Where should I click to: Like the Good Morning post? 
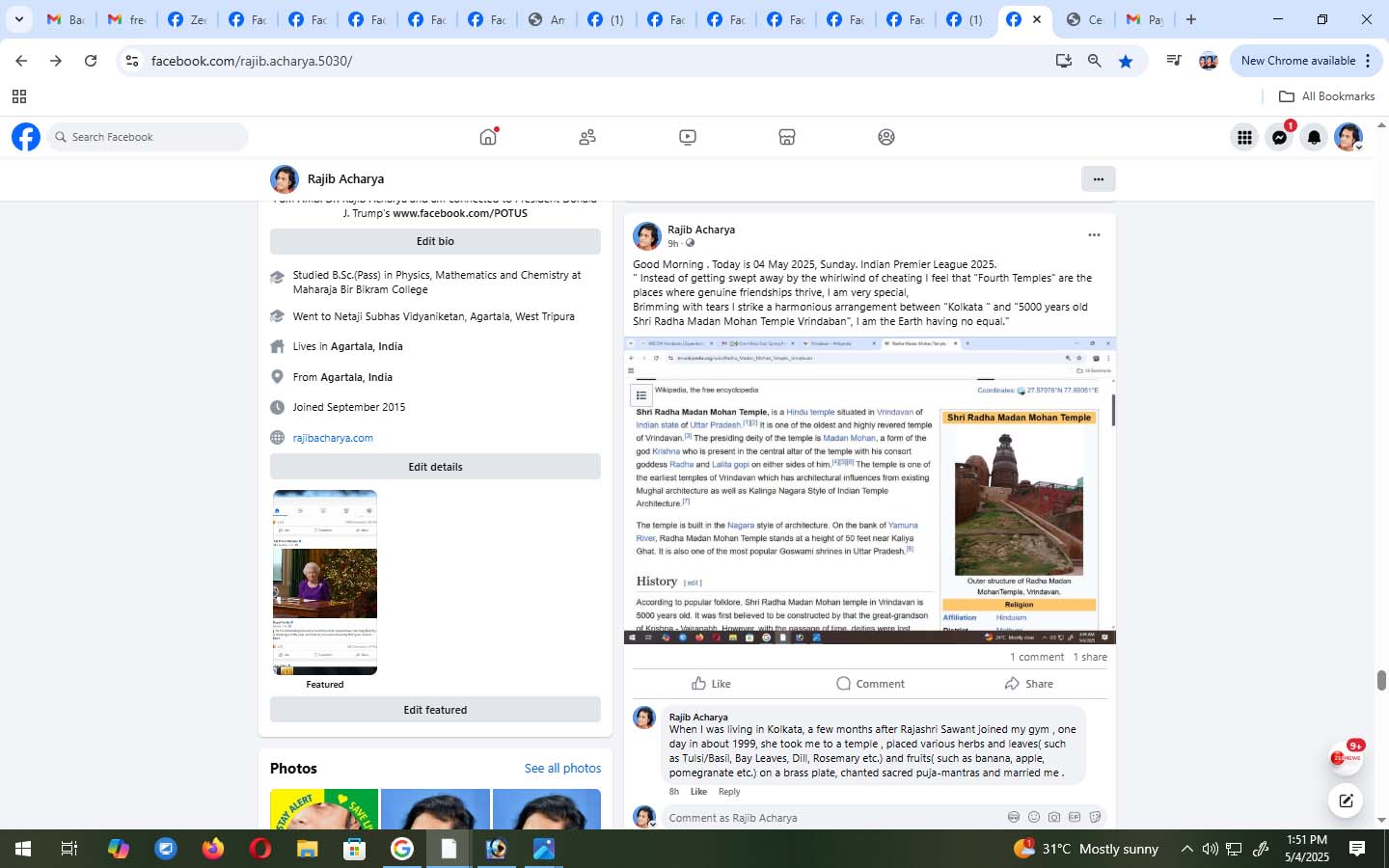pyautogui.click(x=712, y=684)
